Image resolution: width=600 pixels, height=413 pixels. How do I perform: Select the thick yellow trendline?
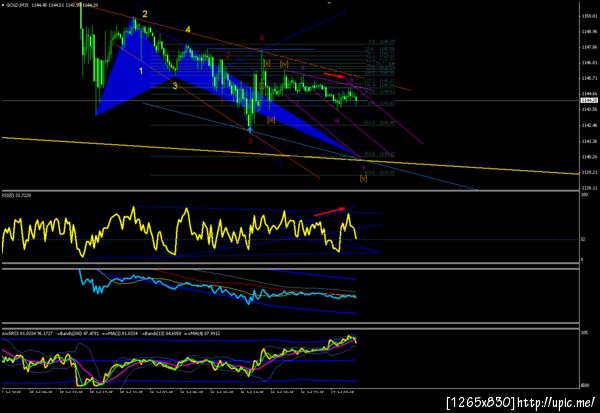pos(290,155)
